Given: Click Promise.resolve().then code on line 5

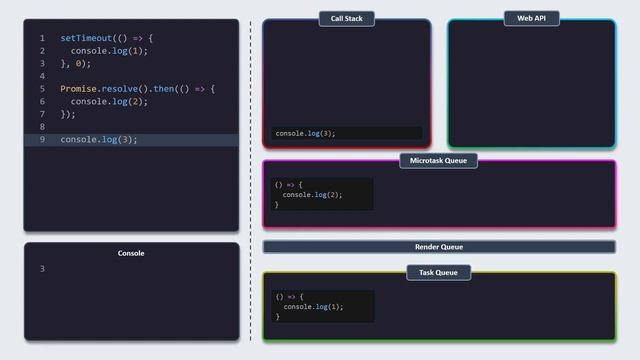Looking at the screenshot, I should 138,89.
